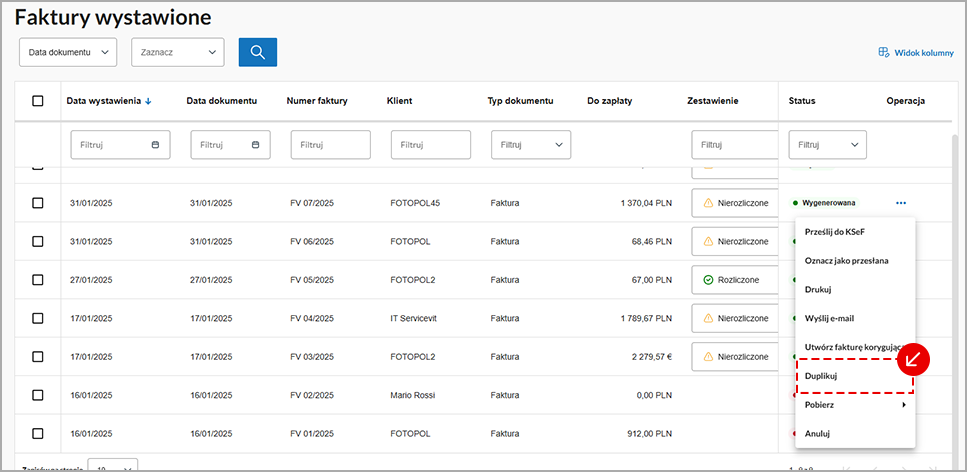Open the Typ dokumentu filter dropdown
The image size is (967, 472).
click(x=530, y=145)
